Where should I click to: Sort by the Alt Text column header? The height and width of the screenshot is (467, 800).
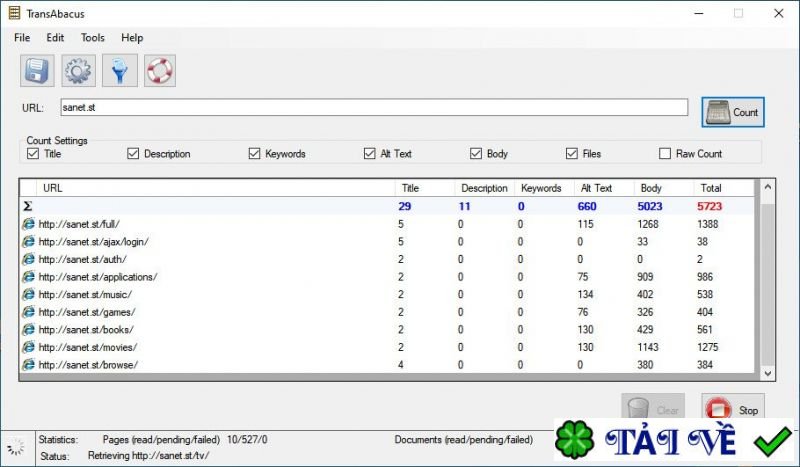tap(604, 188)
